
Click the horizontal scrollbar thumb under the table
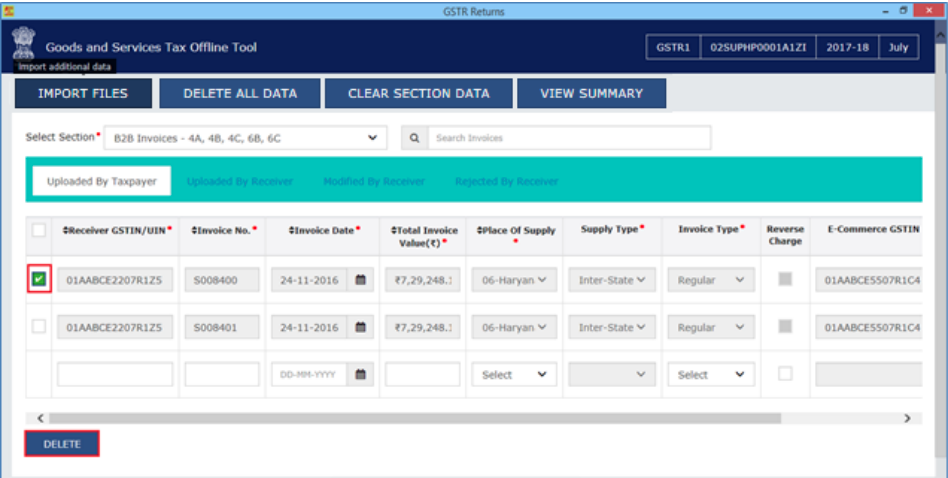(x=415, y=418)
